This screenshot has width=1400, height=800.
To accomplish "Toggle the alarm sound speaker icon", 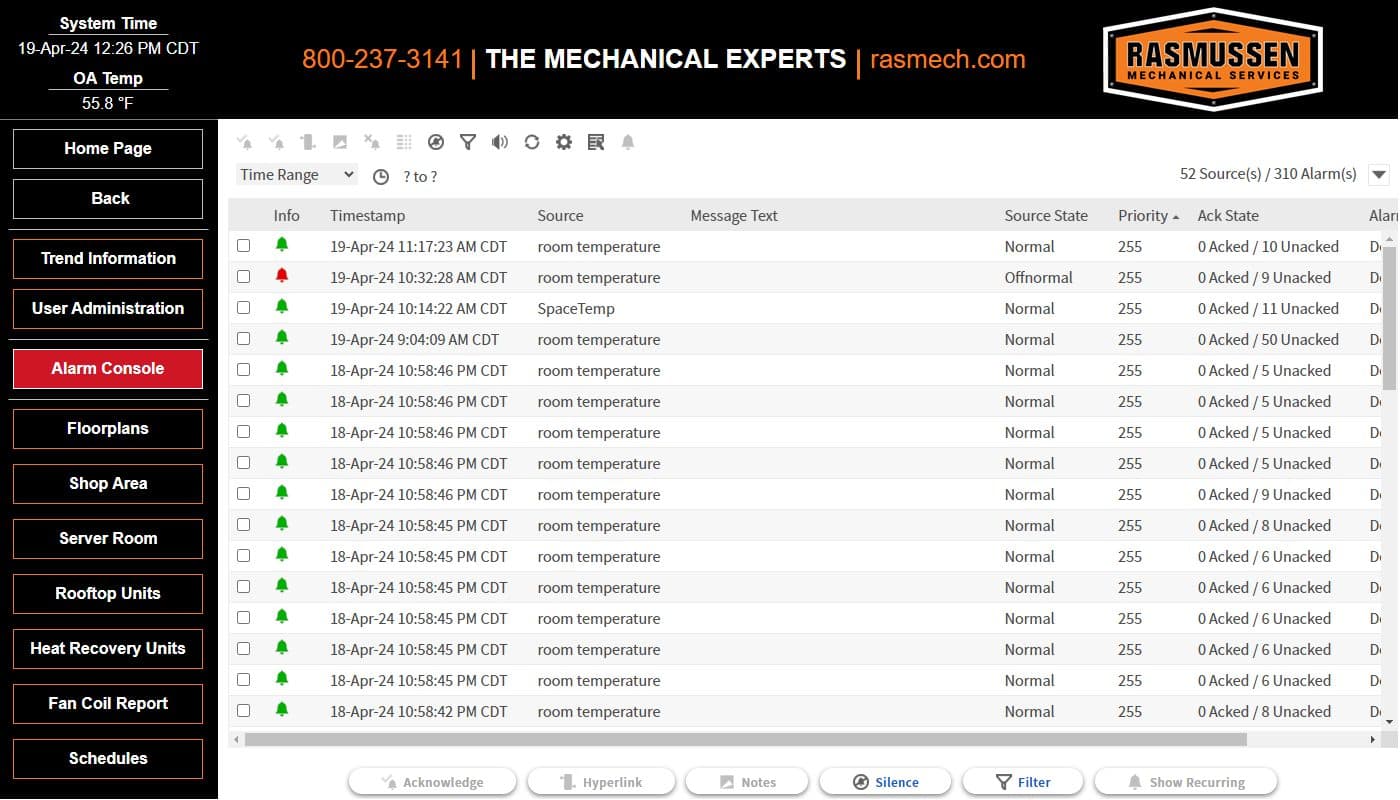I will coord(500,142).
